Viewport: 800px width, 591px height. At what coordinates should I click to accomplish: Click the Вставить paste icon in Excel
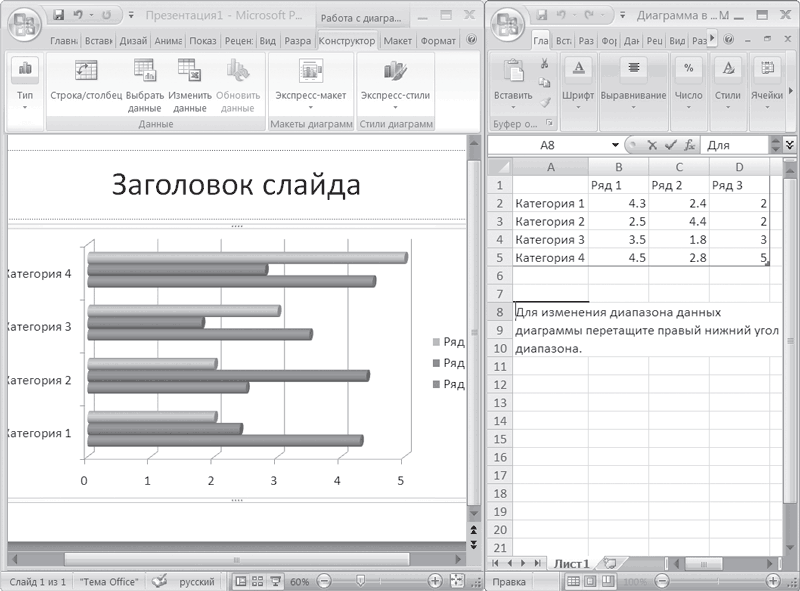[515, 71]
